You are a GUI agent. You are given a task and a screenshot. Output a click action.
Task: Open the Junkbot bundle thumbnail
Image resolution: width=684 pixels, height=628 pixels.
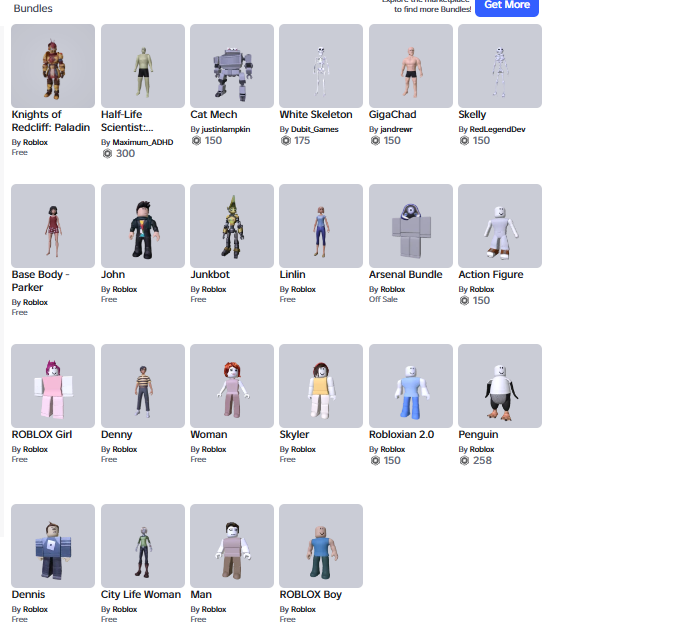[232, 226]
